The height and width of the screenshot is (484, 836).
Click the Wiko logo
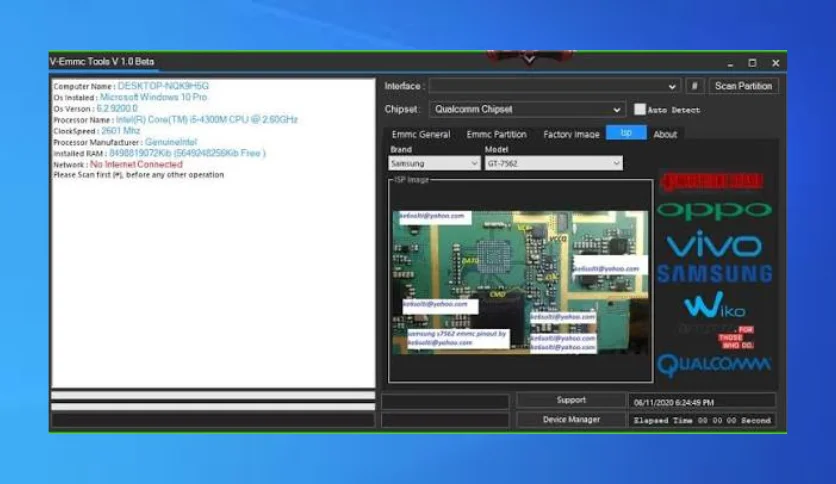coord(714,305)
